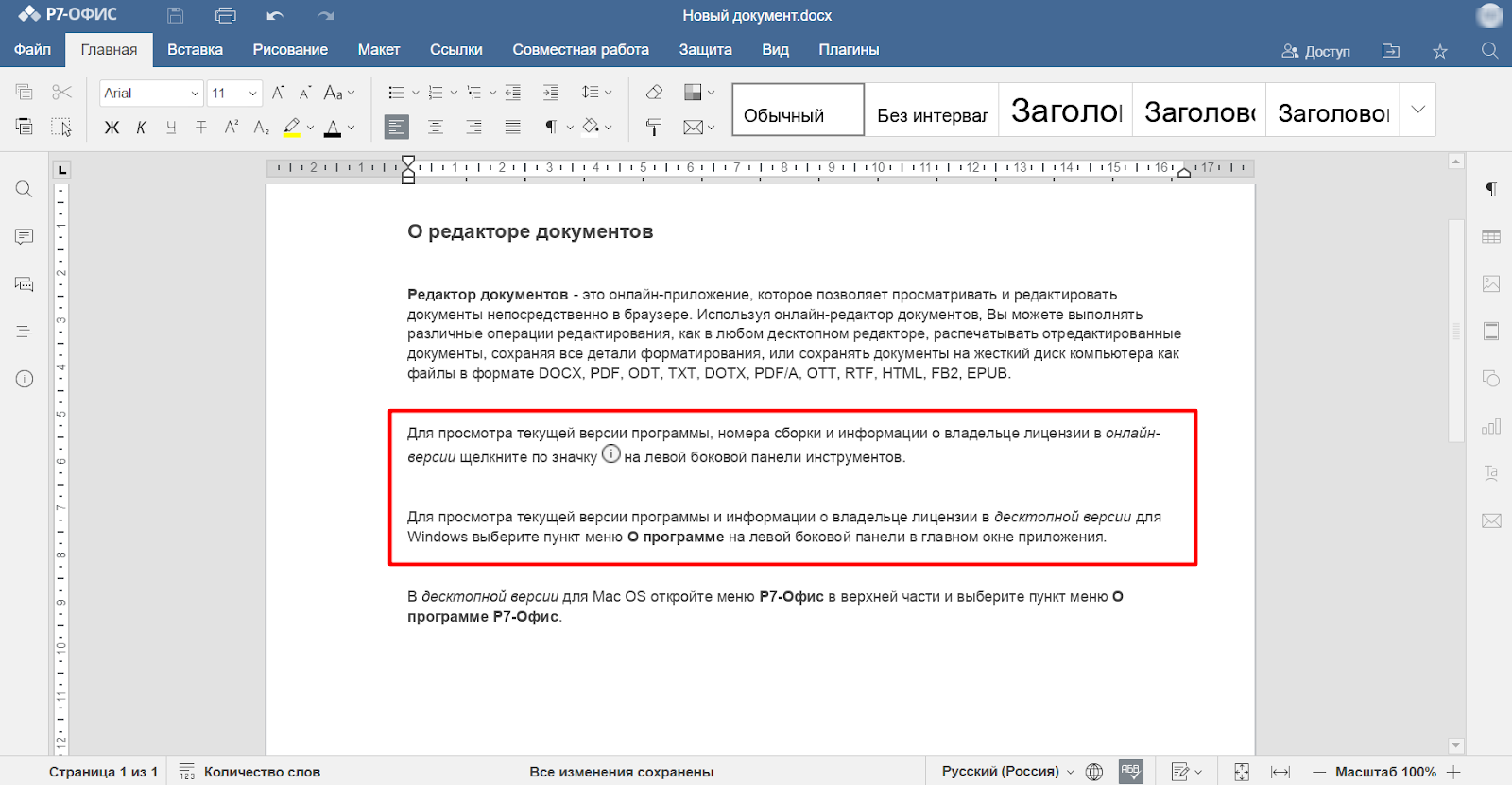Expand the numbered list options
The width and height of the screenshot is (1512, 785).
pos(454,93)
